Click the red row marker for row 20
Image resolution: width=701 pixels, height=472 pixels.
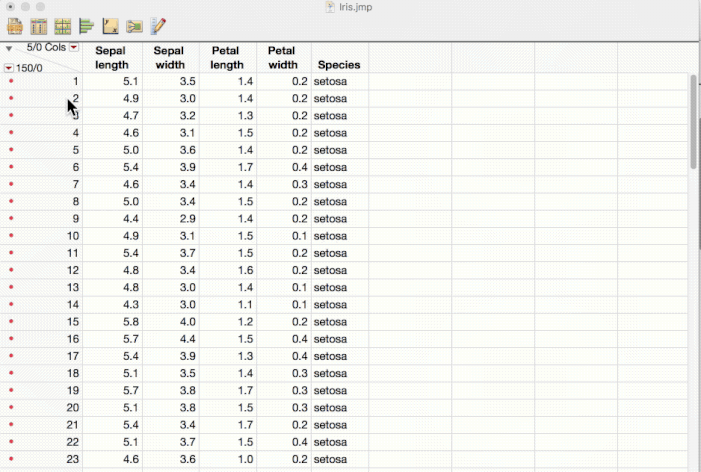click(x=11, y=407)
